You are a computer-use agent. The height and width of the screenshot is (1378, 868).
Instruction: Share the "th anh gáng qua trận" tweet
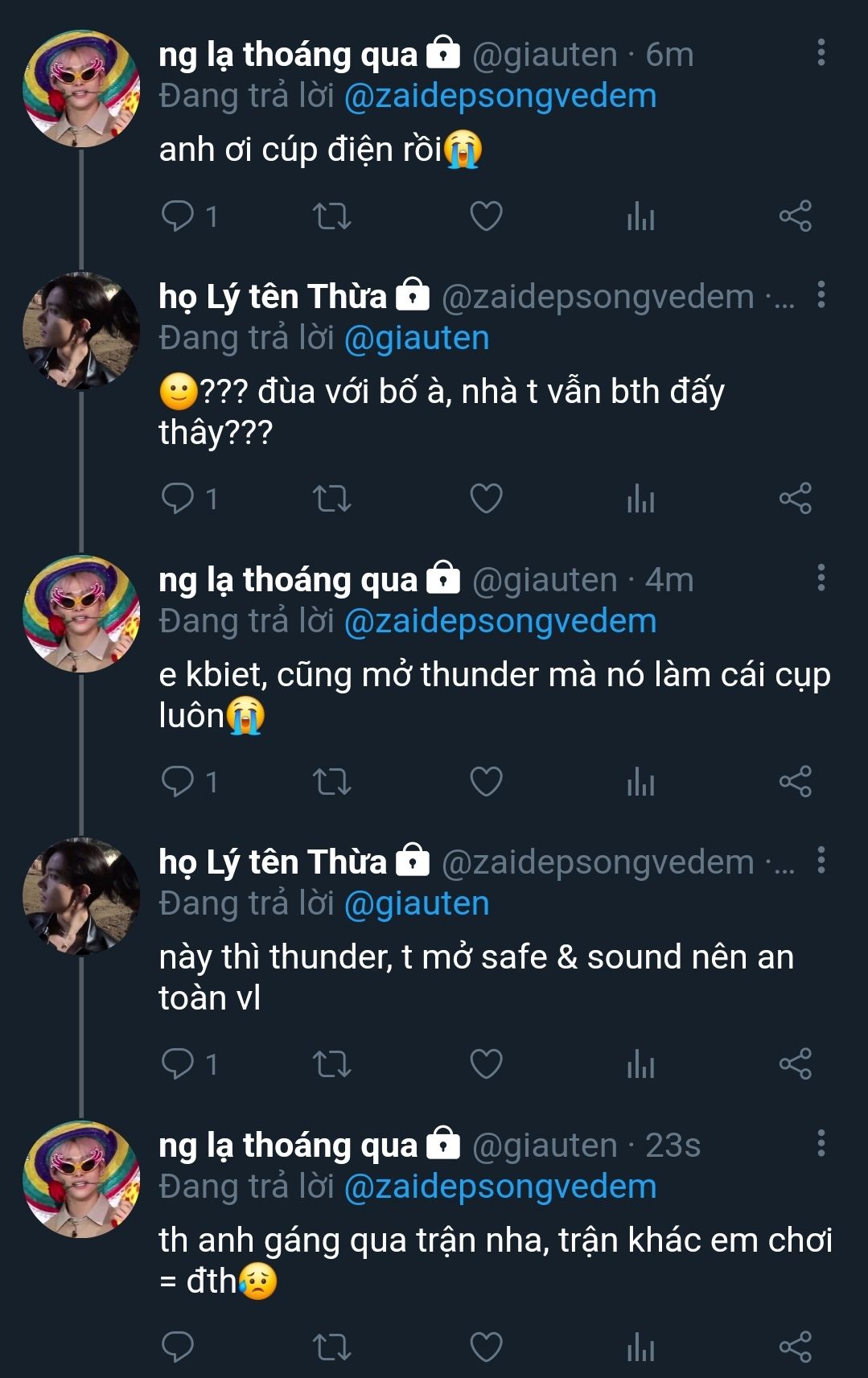click(x=795, y=1347)
